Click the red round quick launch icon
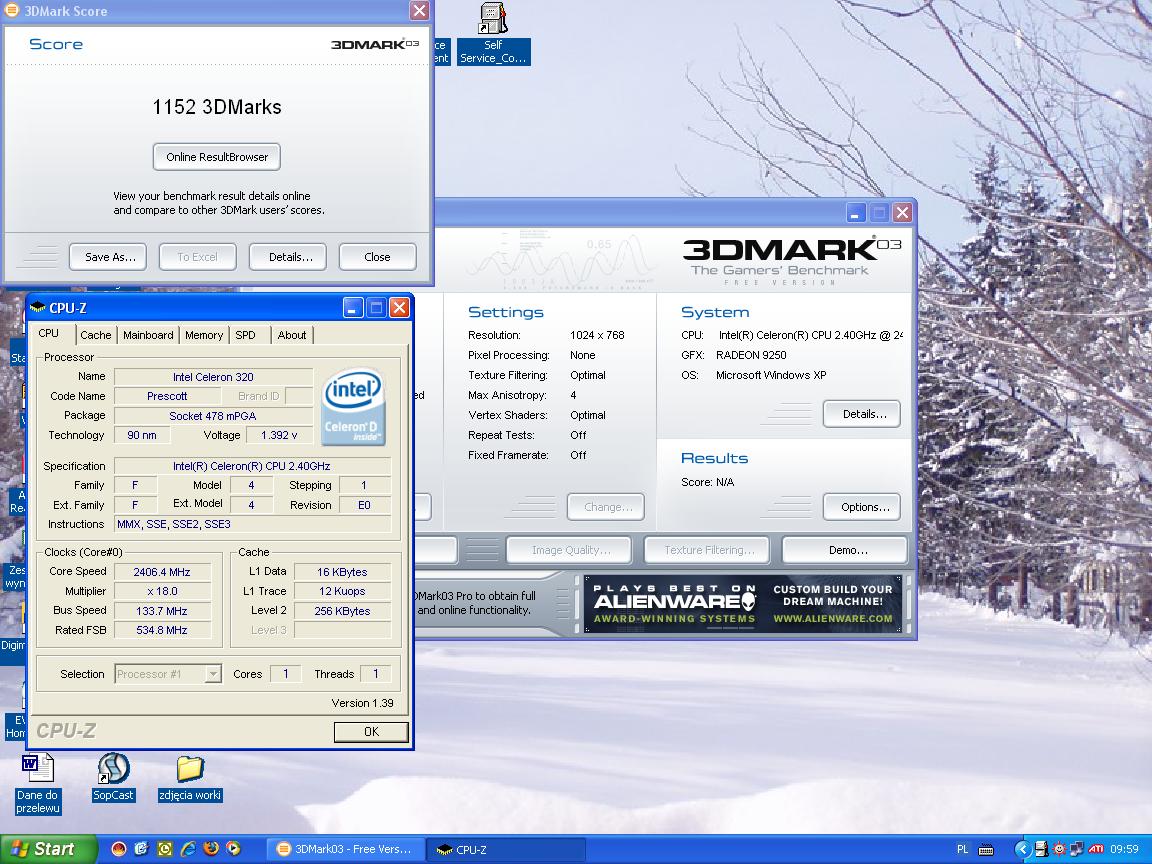Screen dimensions: 1152x864 [x=118, y=849]
